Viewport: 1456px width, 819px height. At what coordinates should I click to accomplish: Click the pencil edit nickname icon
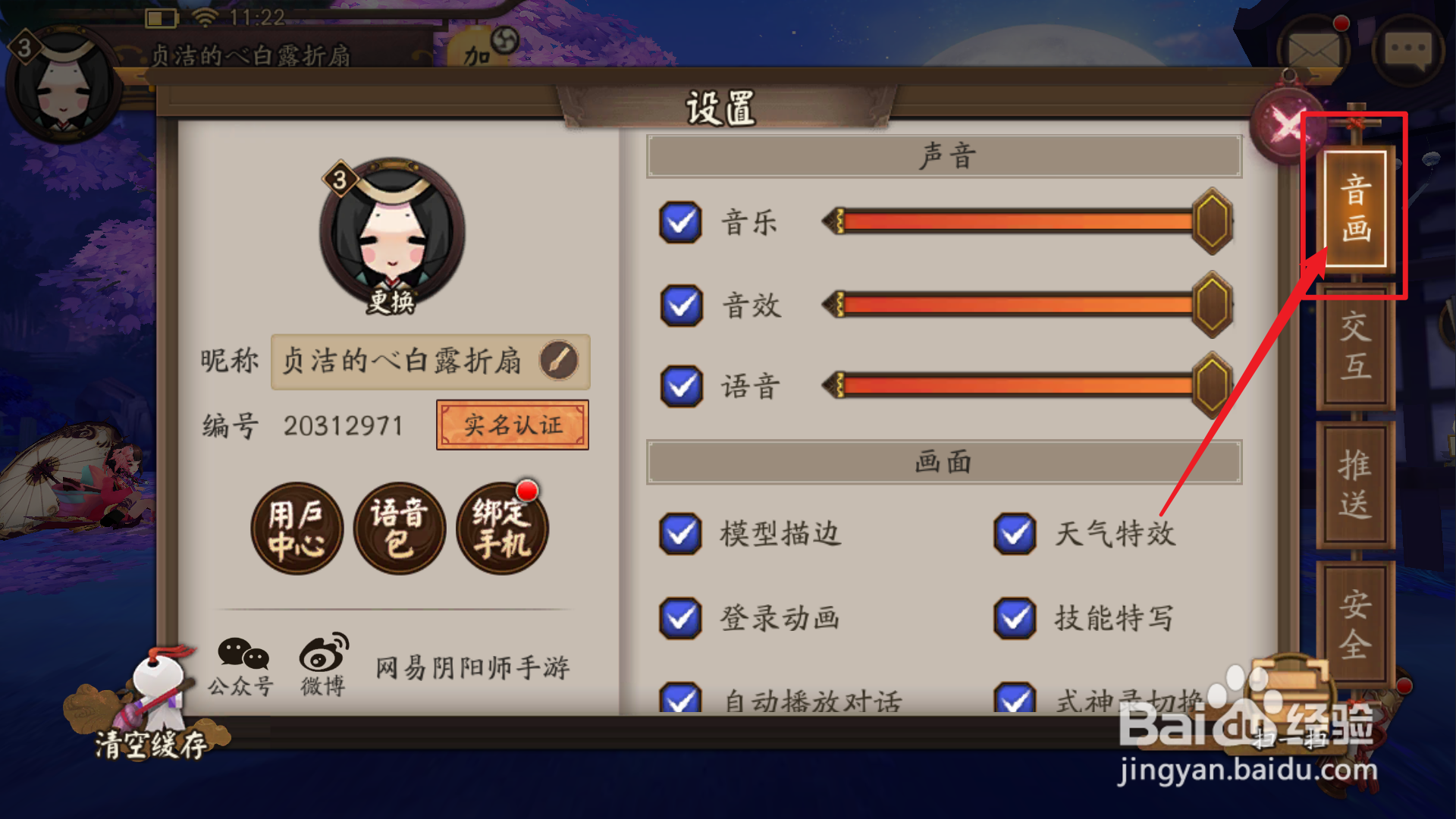click(x=559, y=361)
